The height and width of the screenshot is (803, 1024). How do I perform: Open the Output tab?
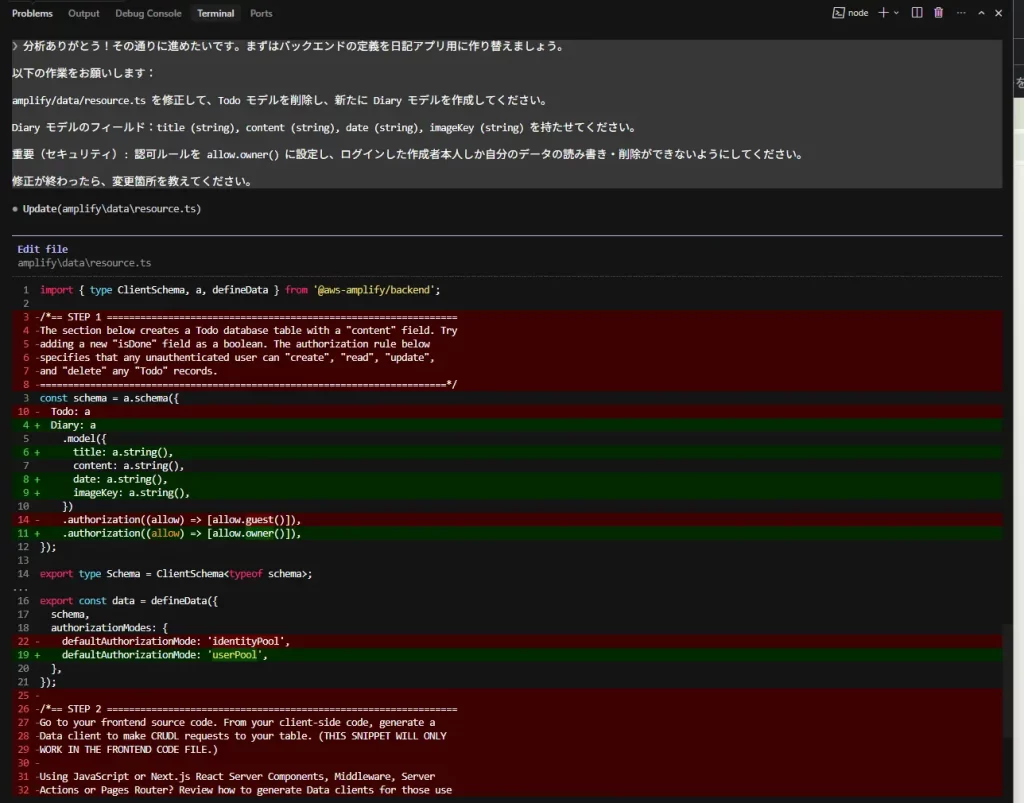pos(84,14)
